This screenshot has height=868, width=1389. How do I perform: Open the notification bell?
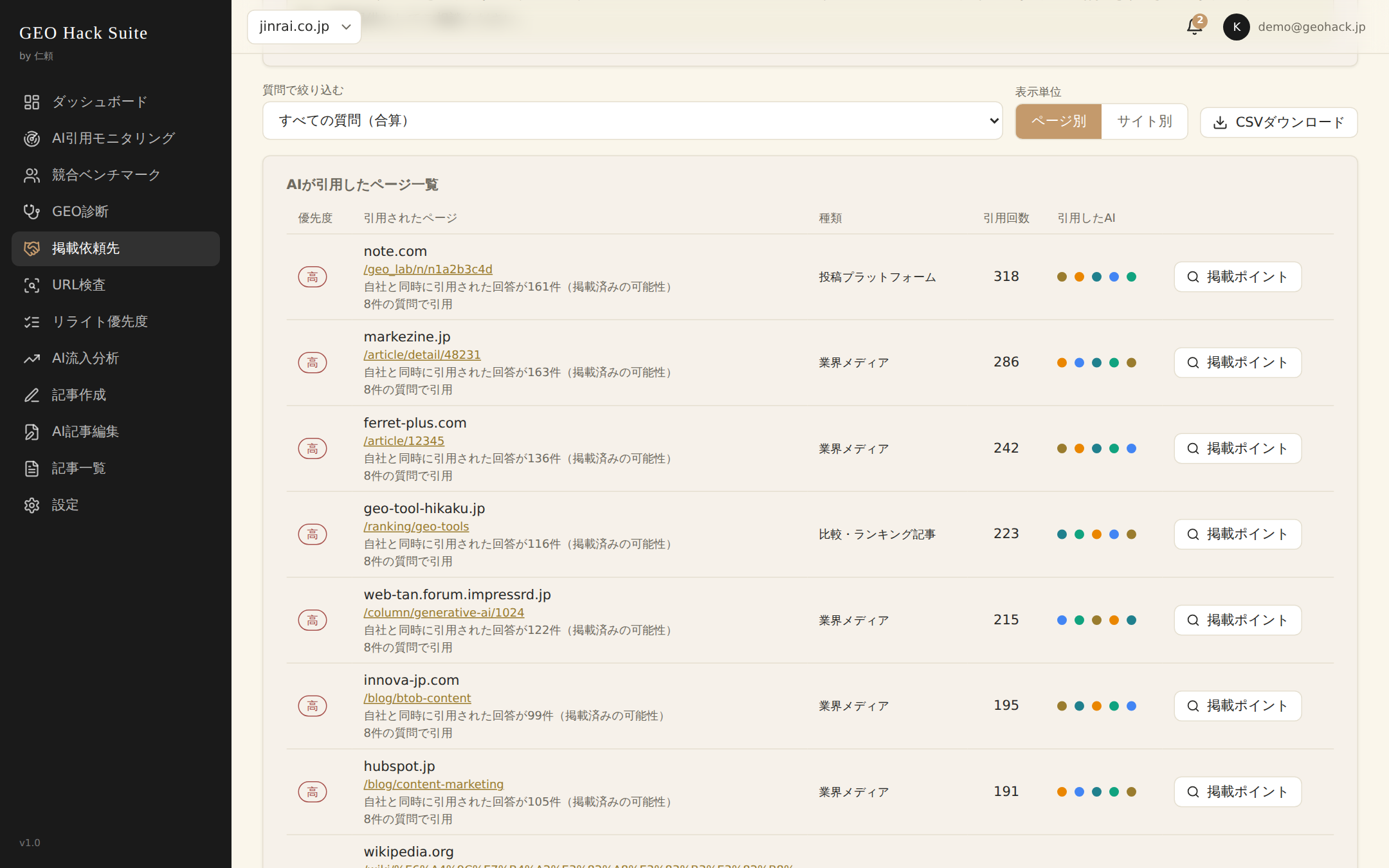[x=1194, y=27]
